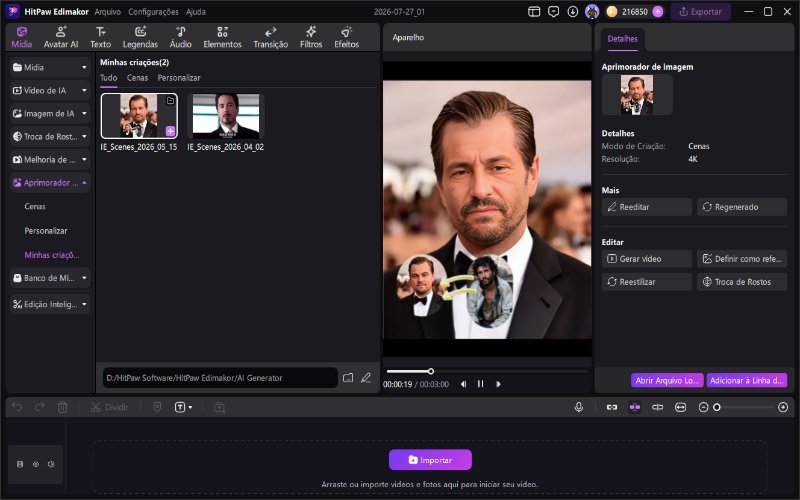This screenshot has width=800, height=500.
Task: Expand the Banco de Mí... section
Action: coord(50,278)
